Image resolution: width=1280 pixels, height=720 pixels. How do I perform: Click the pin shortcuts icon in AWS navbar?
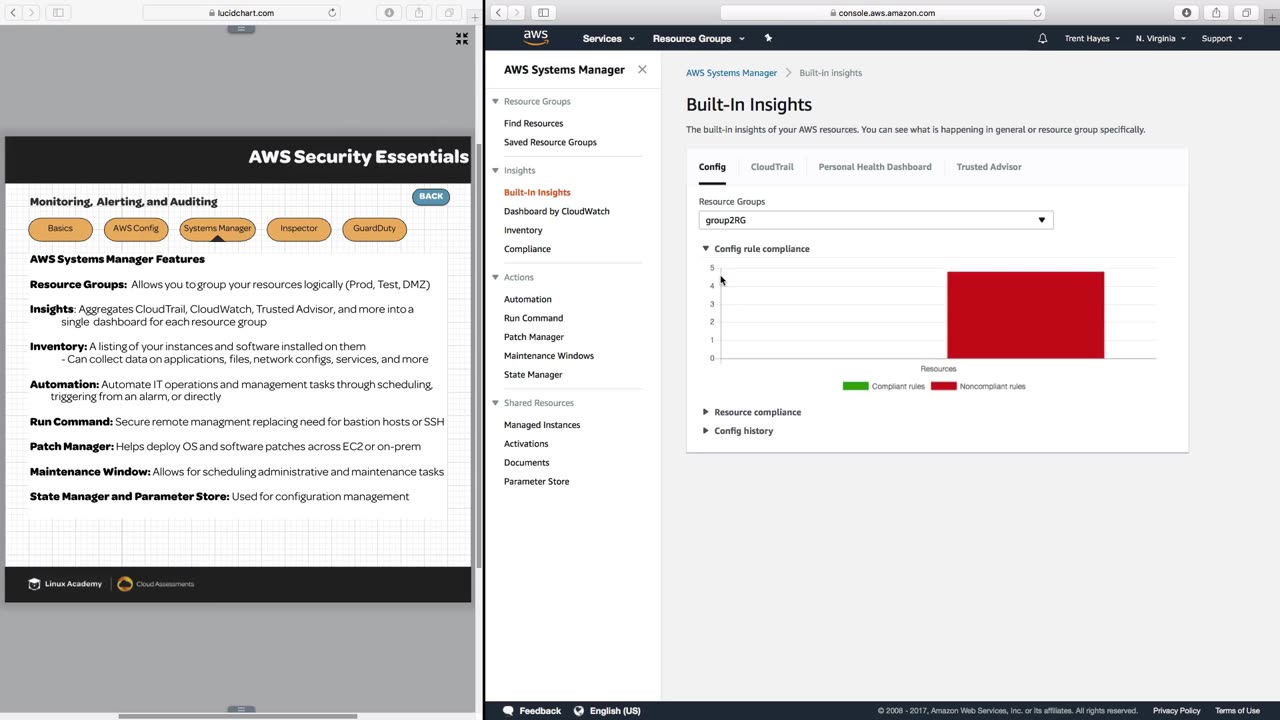click(768, 38)
